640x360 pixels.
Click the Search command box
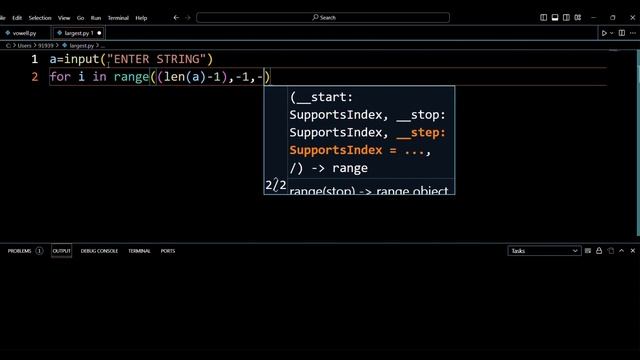[323, 18]
